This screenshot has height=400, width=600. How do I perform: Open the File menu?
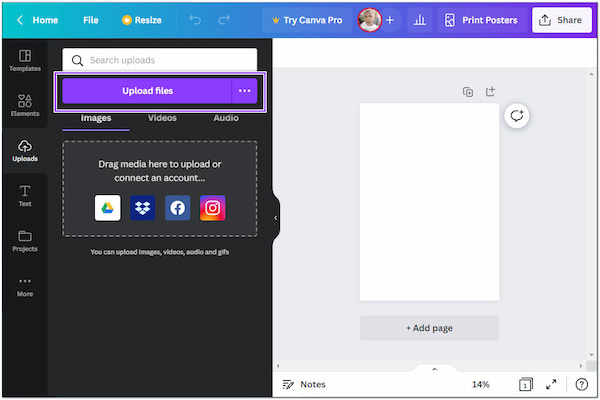click(91, 20)
